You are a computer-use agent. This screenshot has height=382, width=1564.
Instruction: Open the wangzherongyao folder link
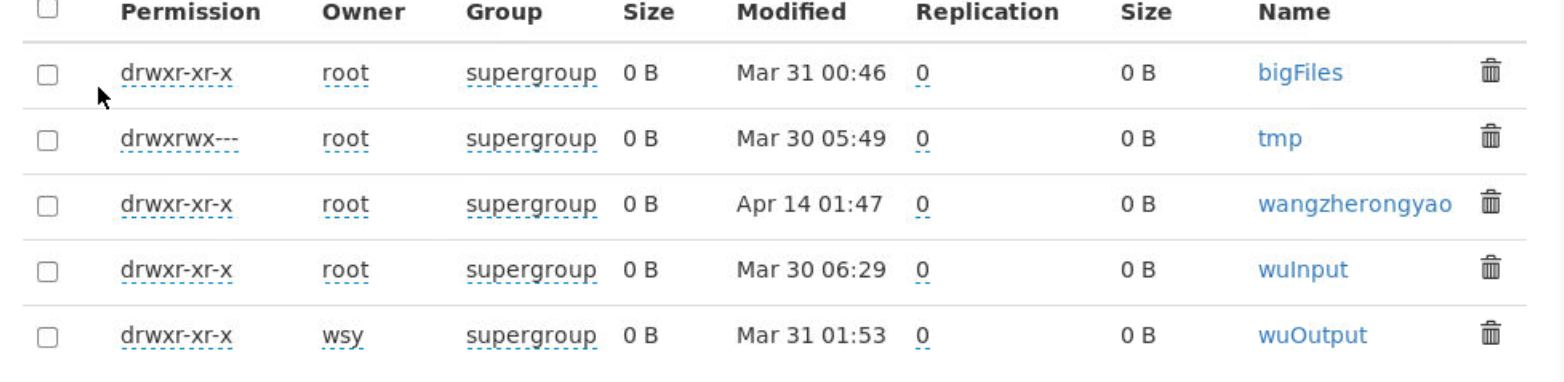click(x=1355, y=205)
